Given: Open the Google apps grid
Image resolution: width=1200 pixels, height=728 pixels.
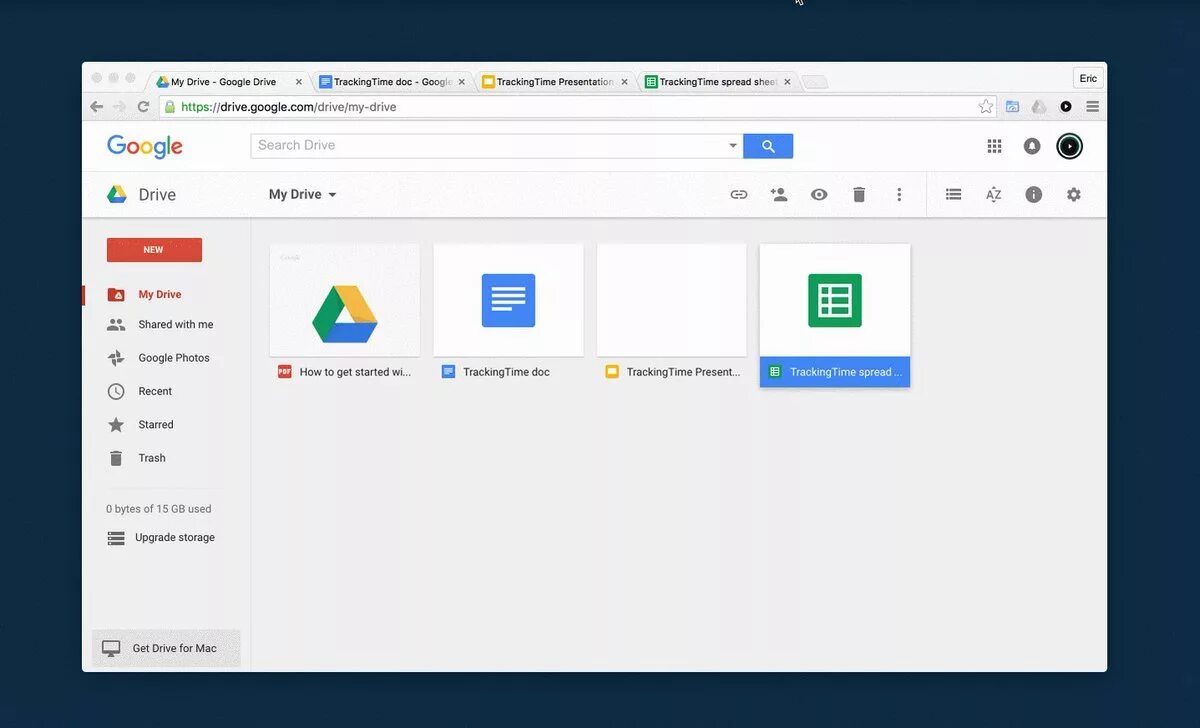Looking at the screenshot, I should 994,146.
